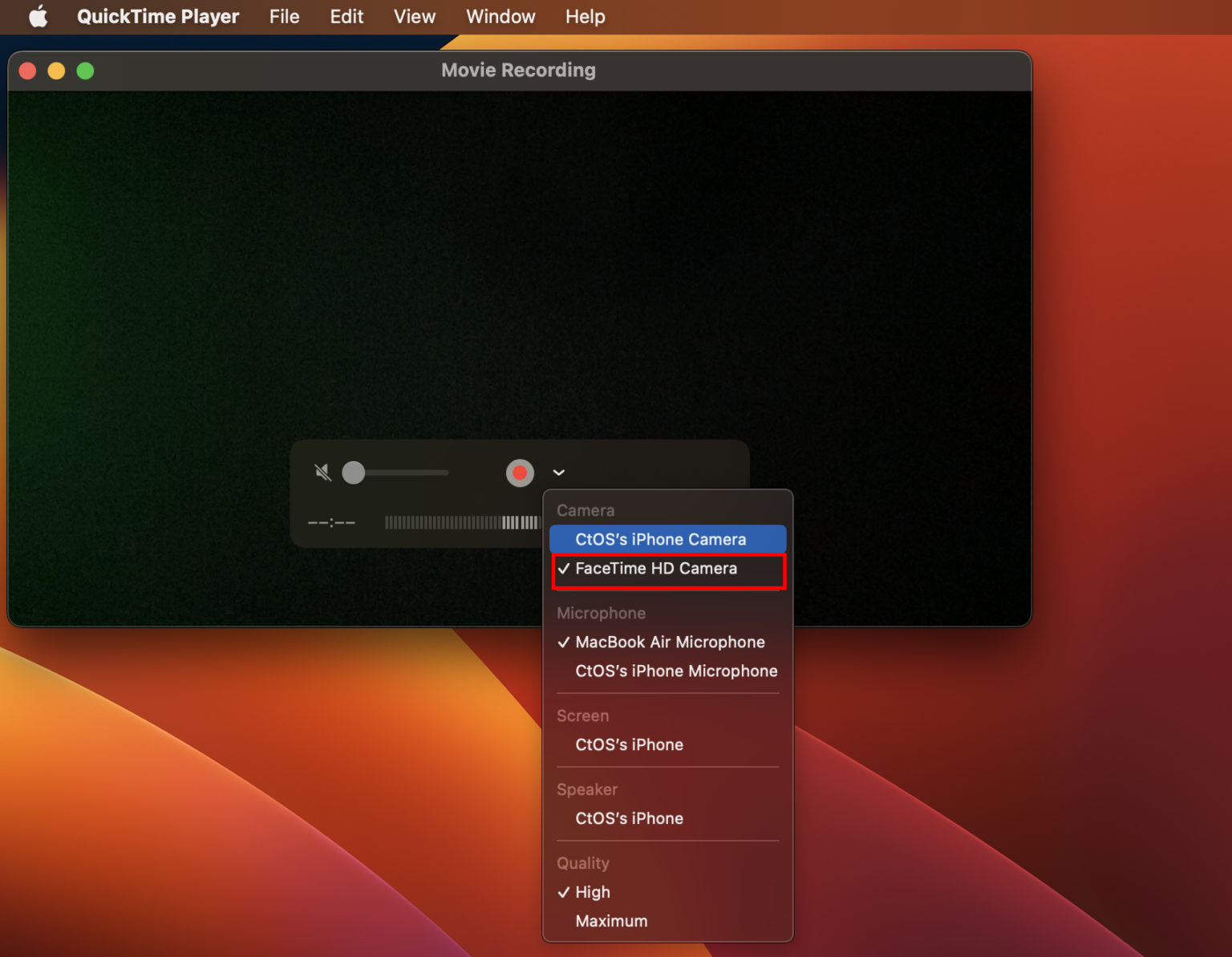Adjust the volume slider knob
Viewport: 1232px width, 957px height.
pyautogui.click(x=354, y=472)
